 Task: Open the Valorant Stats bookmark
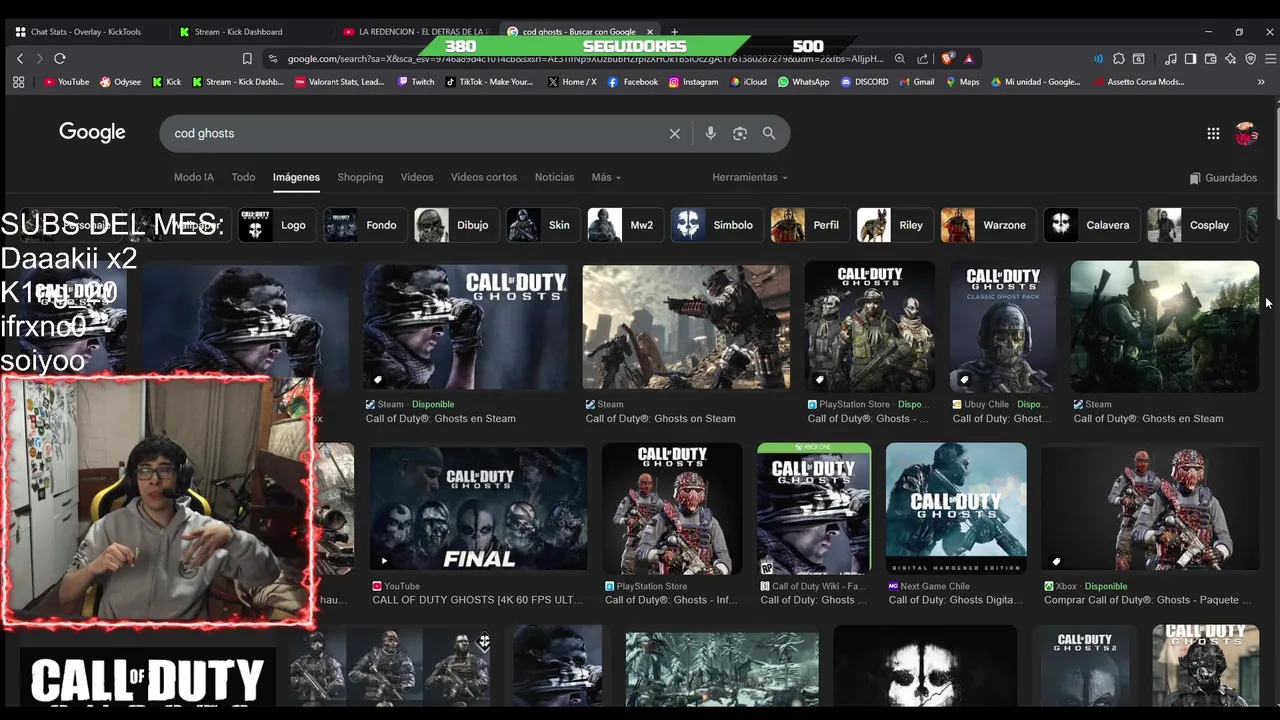pos(340,82)
